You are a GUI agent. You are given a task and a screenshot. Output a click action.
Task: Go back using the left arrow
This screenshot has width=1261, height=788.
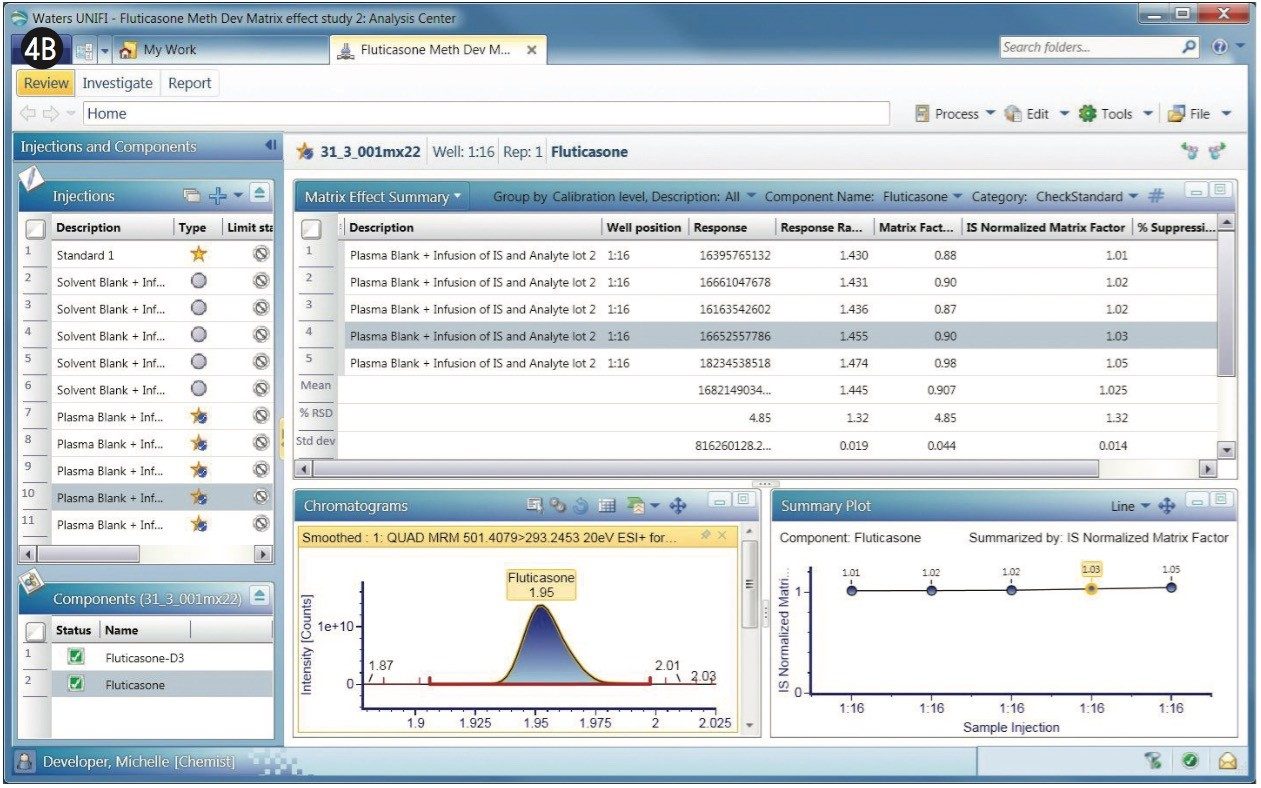point(28,113)
